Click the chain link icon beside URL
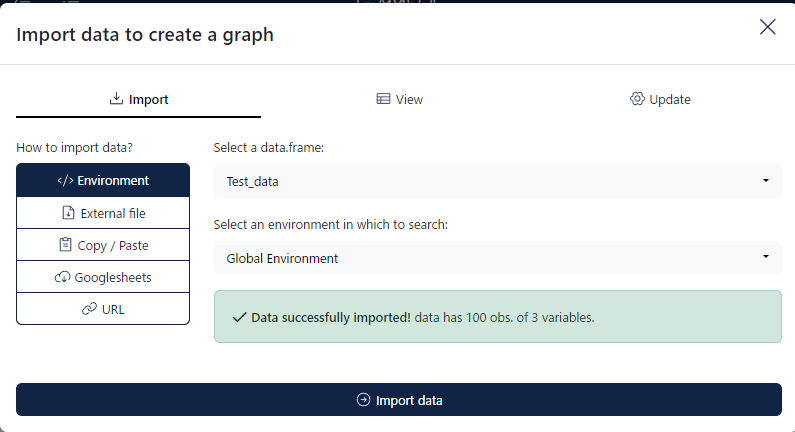This screenshot has width=795, height=432. point(89,309)
